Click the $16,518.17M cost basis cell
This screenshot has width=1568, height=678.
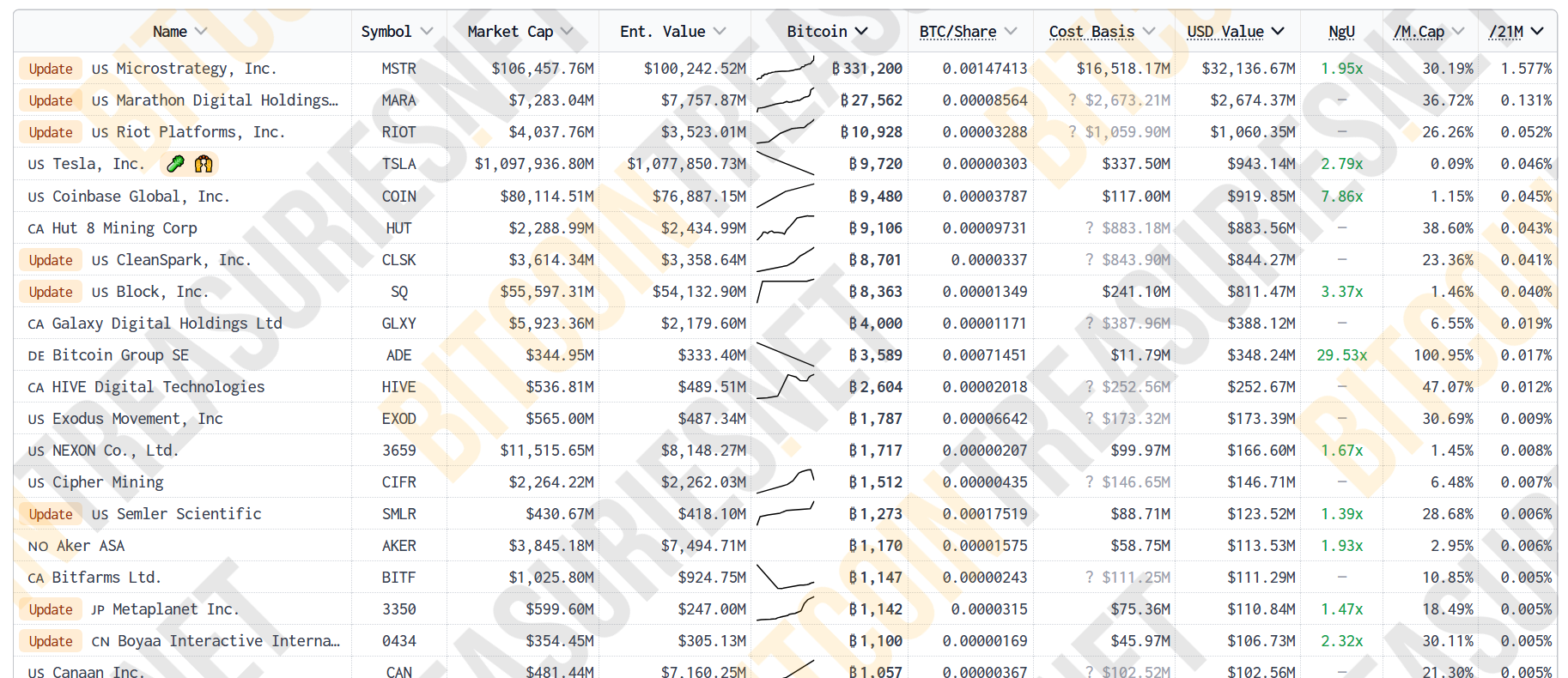pyautogui.click(x=1124, y=69)
